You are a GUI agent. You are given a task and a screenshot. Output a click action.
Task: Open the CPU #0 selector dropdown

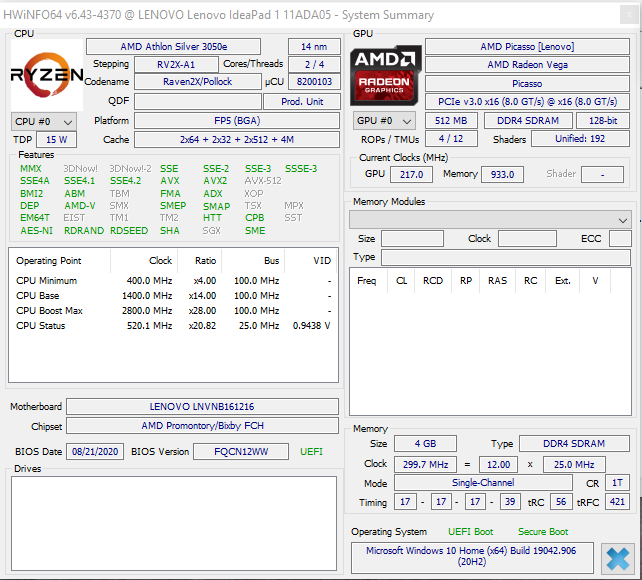click(43, 122)
